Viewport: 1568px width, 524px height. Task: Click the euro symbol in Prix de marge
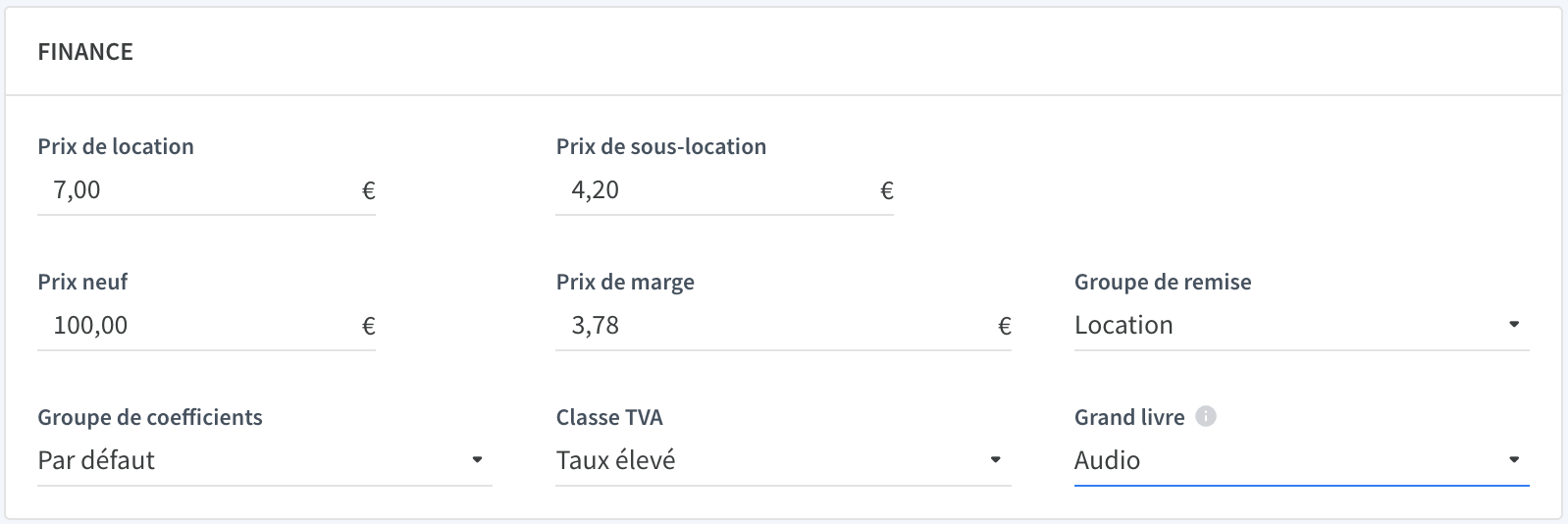(1005, 326)
